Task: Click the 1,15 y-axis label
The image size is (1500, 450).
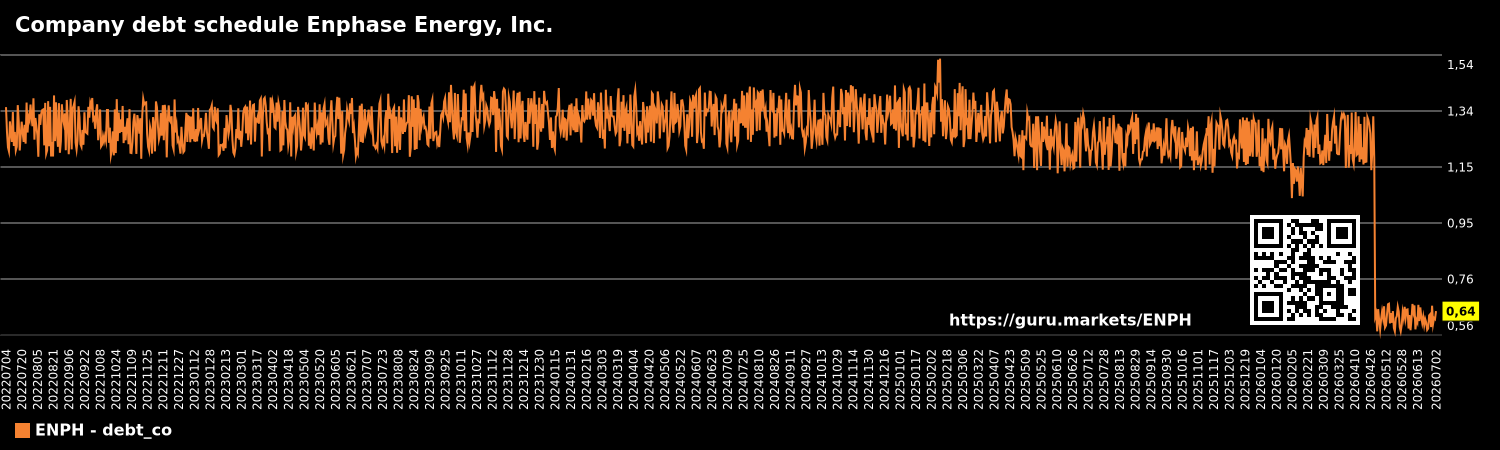Action: (1460, 167)
